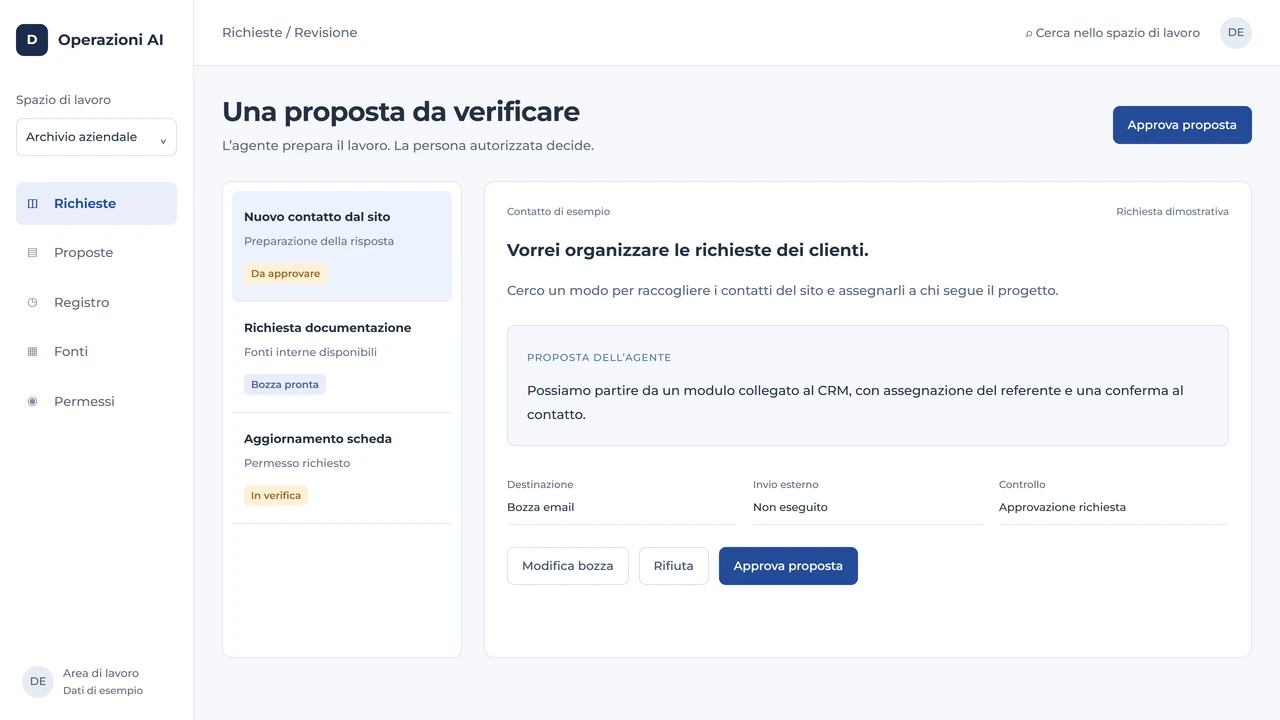Click the Approvazione richiesta value
1280x720 pixels.
click(1062, 507)
